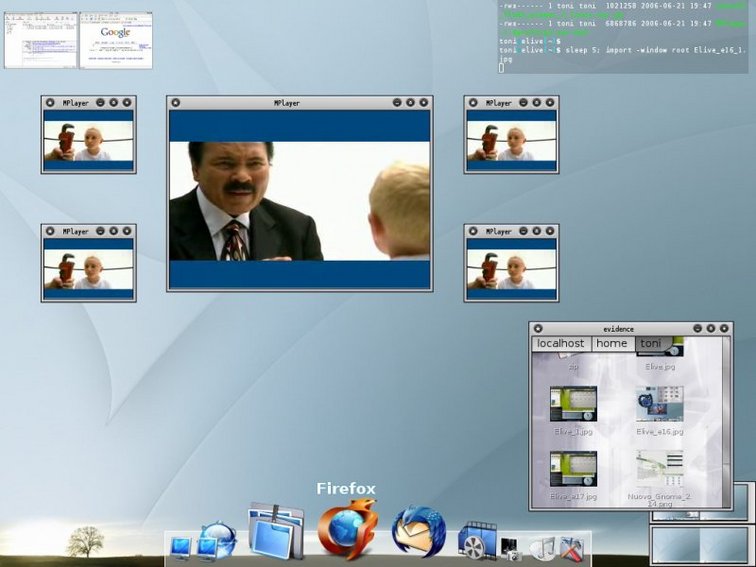This screenshot has width=756, height=567.
Task: Click the vertical scrollbar in evidence window
Action: [x=726, y=422]
